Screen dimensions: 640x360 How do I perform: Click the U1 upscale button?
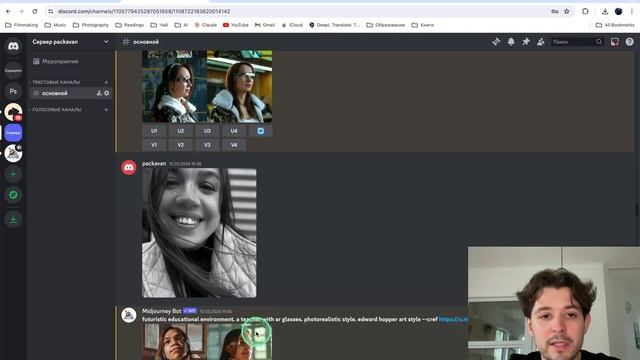coord(154,131)
